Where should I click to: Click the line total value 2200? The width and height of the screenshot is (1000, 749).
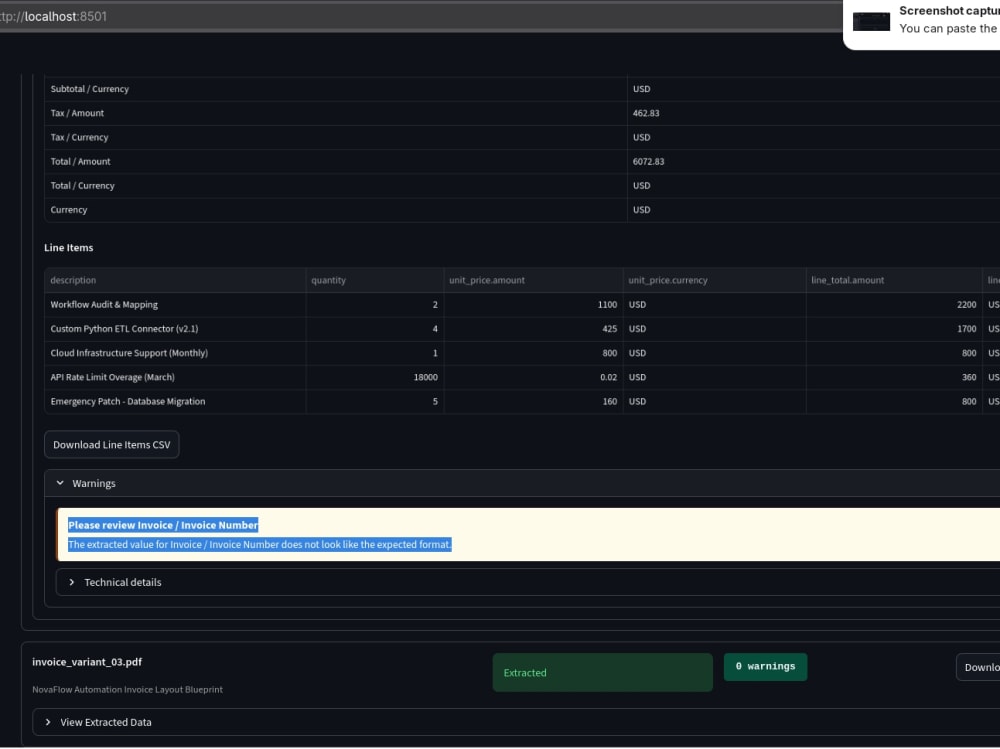point(966,304)
